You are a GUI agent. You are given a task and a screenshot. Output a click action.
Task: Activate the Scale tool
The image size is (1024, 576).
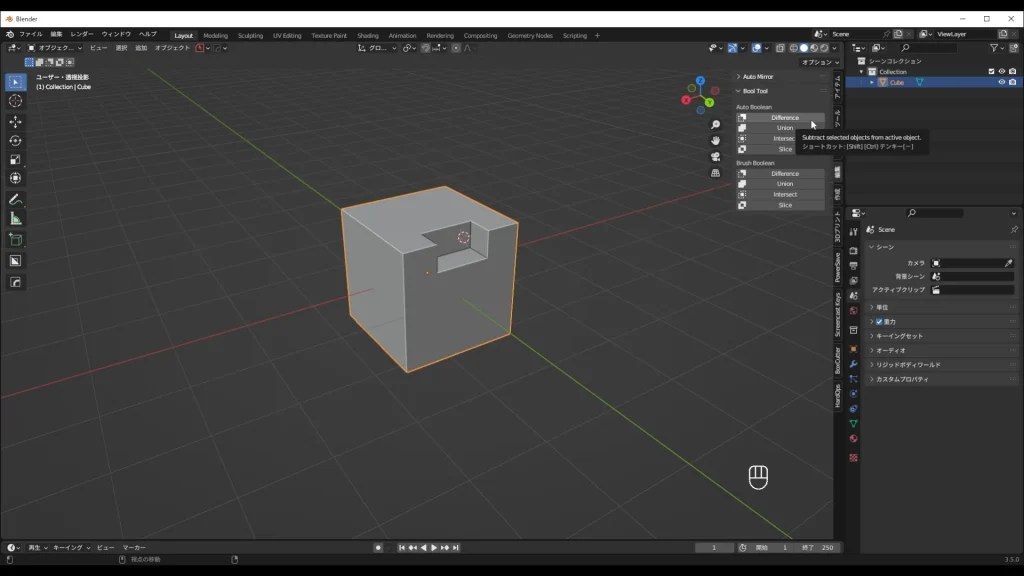pyautogui.click(x=15, y=159)
